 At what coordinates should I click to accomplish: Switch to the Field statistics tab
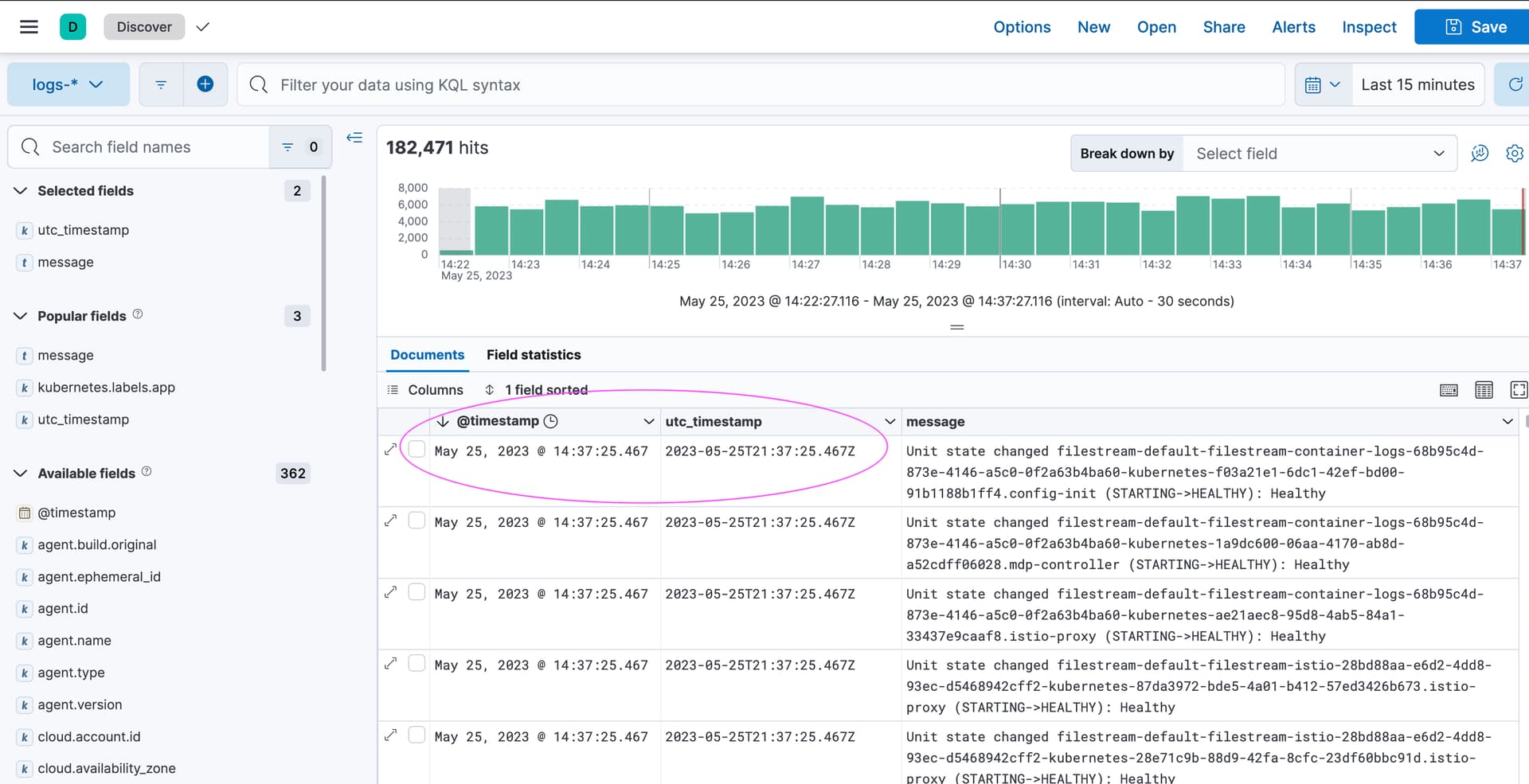pos(534,355)
